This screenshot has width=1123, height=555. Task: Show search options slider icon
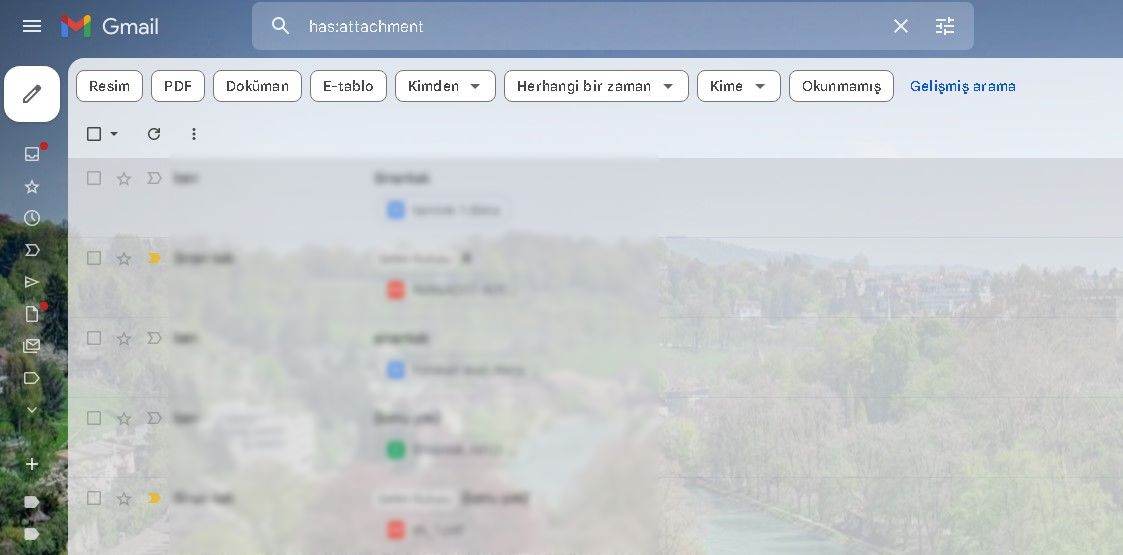tap(945, 26)
